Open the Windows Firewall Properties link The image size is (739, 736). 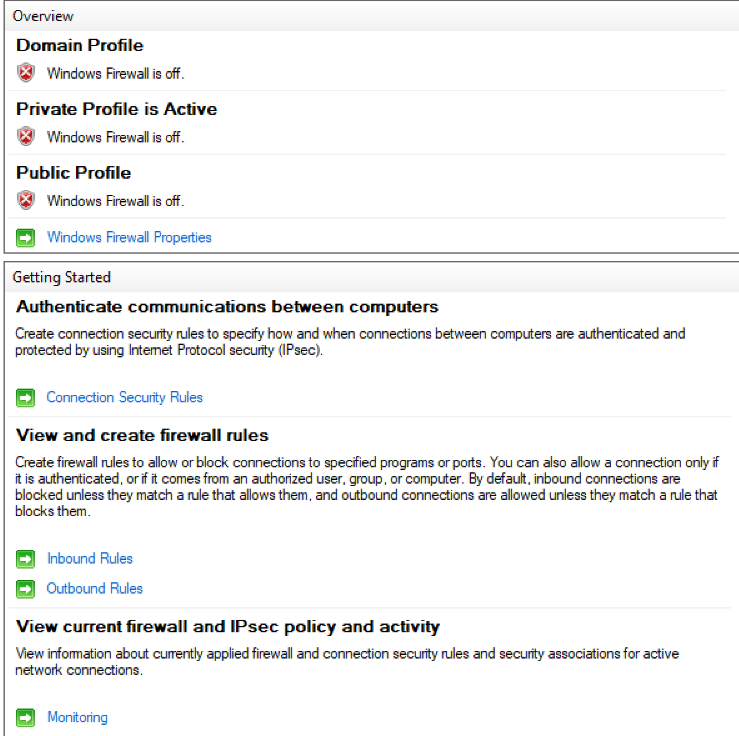coord(129,238)
